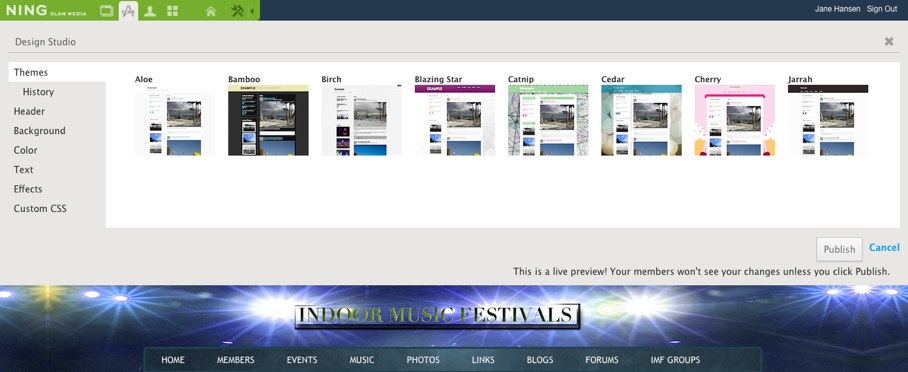Choose the Bamboo theme thumbnail
This screenshot has width=908, height=372.
tap(268, 120)
